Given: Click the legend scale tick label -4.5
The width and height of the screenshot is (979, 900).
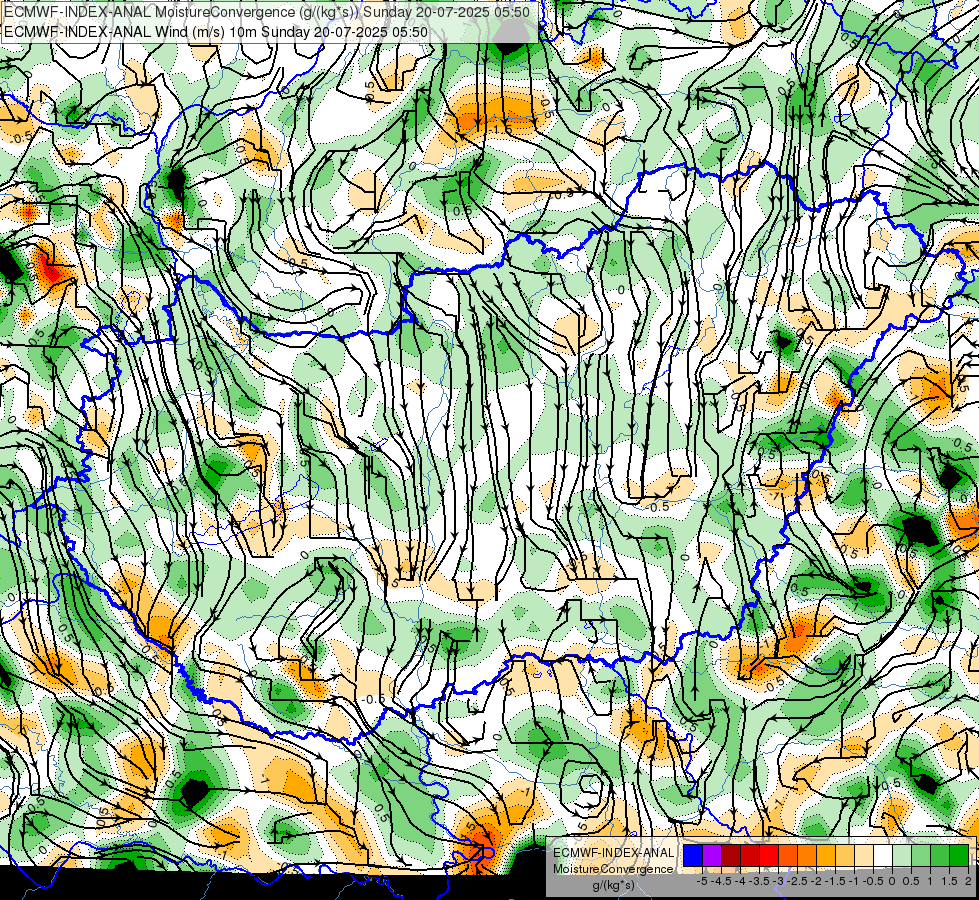Looking at the screenshot, I should coord(721,881).
